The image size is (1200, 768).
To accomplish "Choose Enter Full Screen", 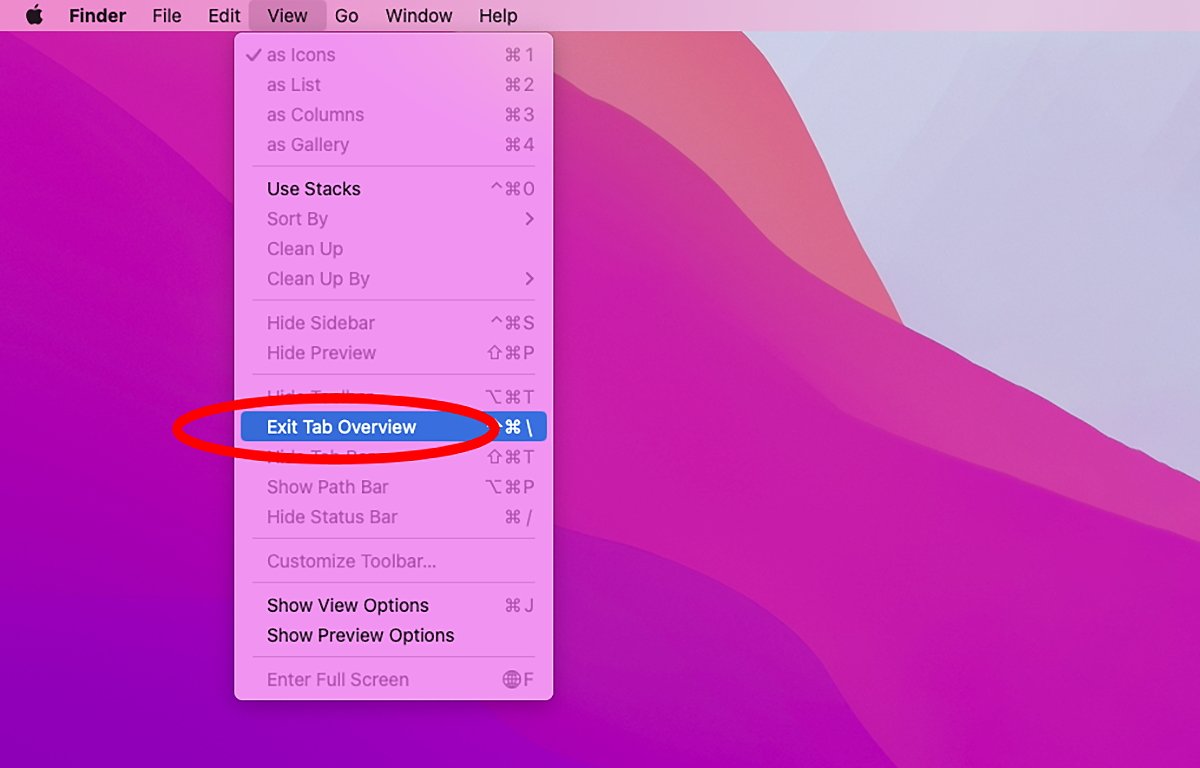I will click(338, 680).
